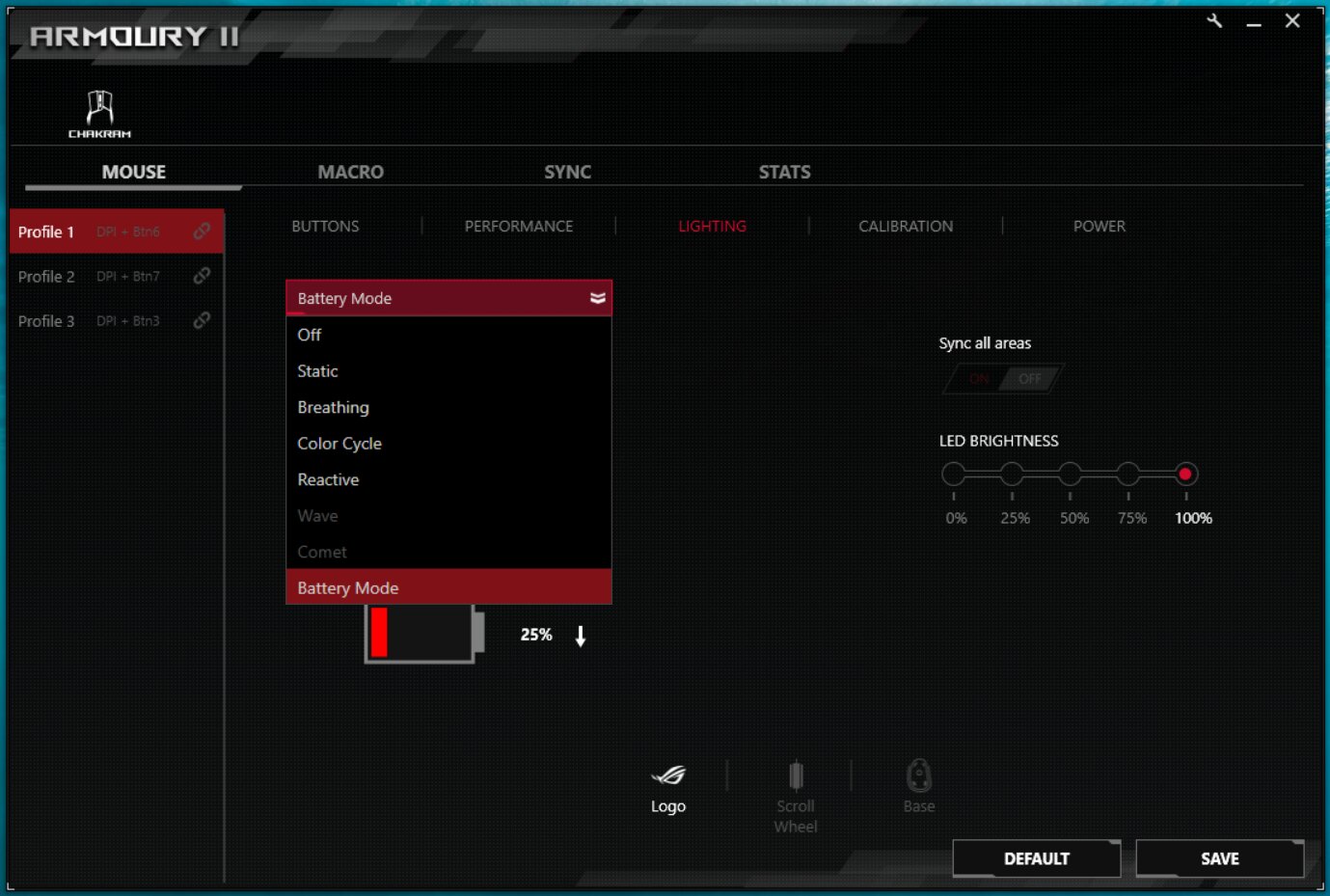
Task: Switch to the STATS tab
Action: 785,172
